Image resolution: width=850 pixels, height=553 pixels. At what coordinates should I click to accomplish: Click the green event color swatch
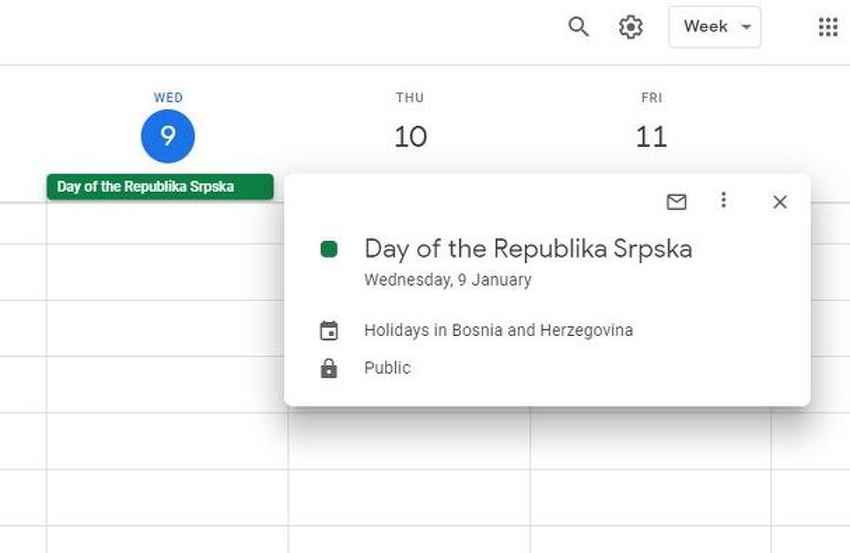[x=329, y=249]
